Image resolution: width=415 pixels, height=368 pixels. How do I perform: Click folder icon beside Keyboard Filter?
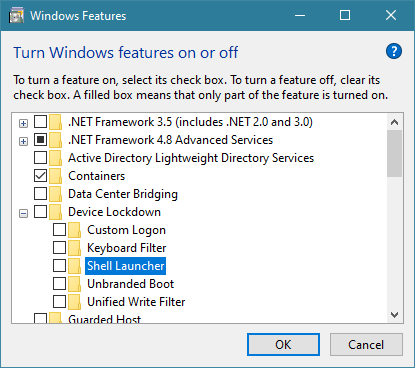click(x=74, y=248)
